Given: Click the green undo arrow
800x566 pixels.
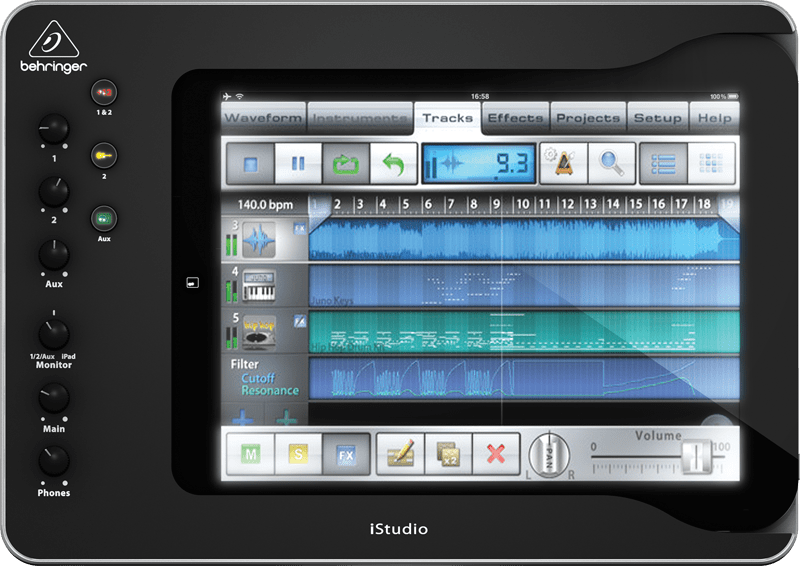Looking at the screenshot, I should [393, 163].
